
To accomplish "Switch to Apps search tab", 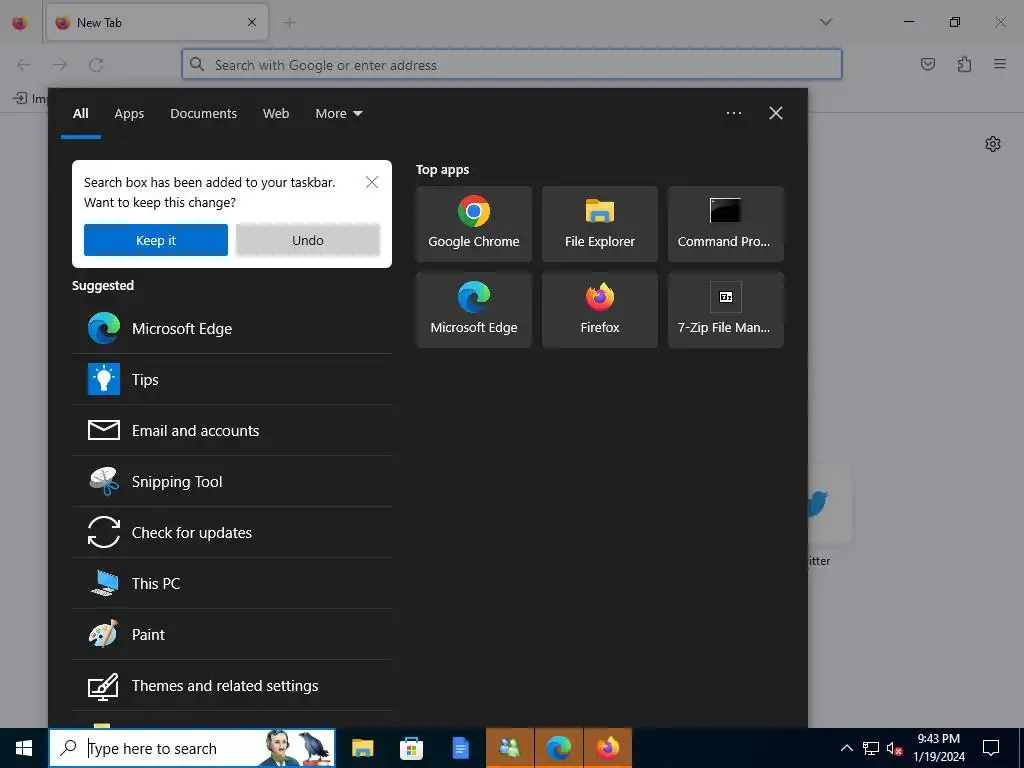I will tap(129, 114).
